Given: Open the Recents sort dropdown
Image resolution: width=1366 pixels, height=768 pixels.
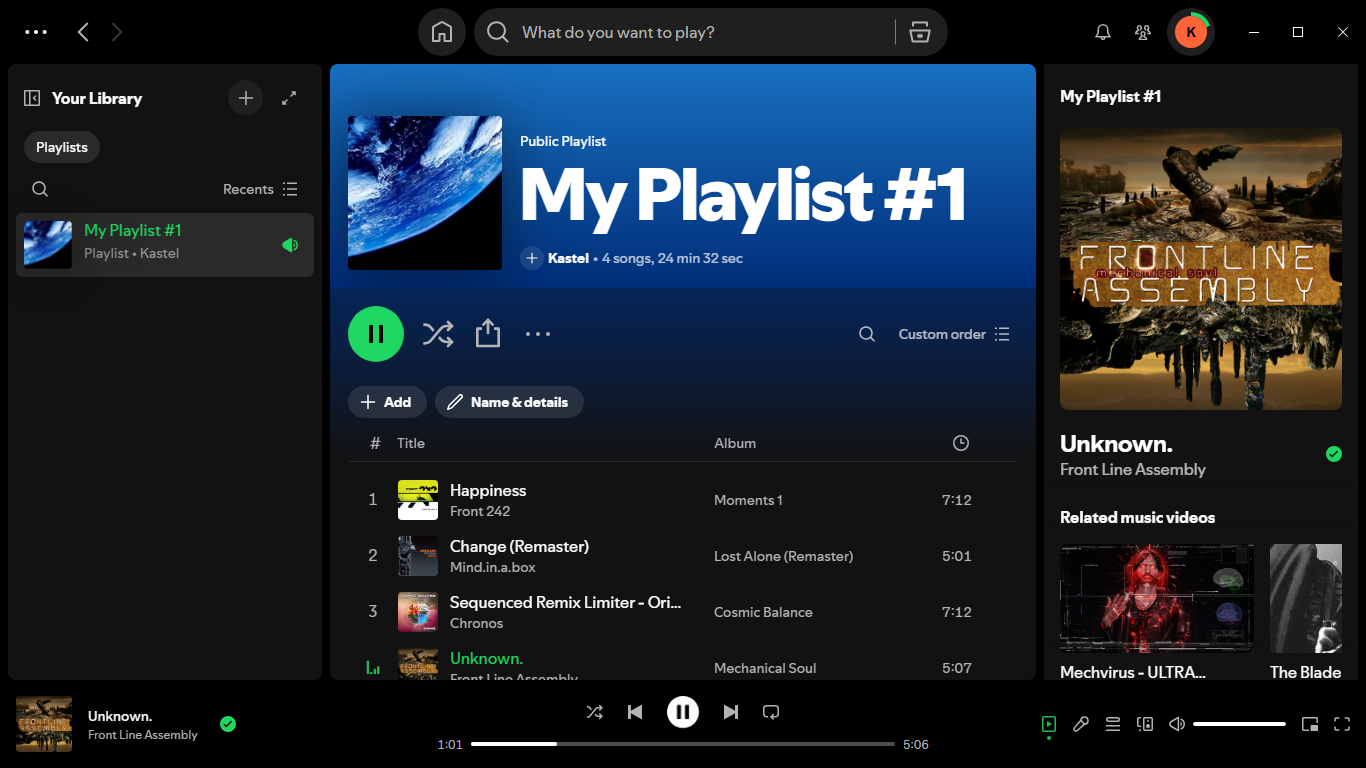Looking at the screenshot, I should pyautogui.click(x=260, y=189).
